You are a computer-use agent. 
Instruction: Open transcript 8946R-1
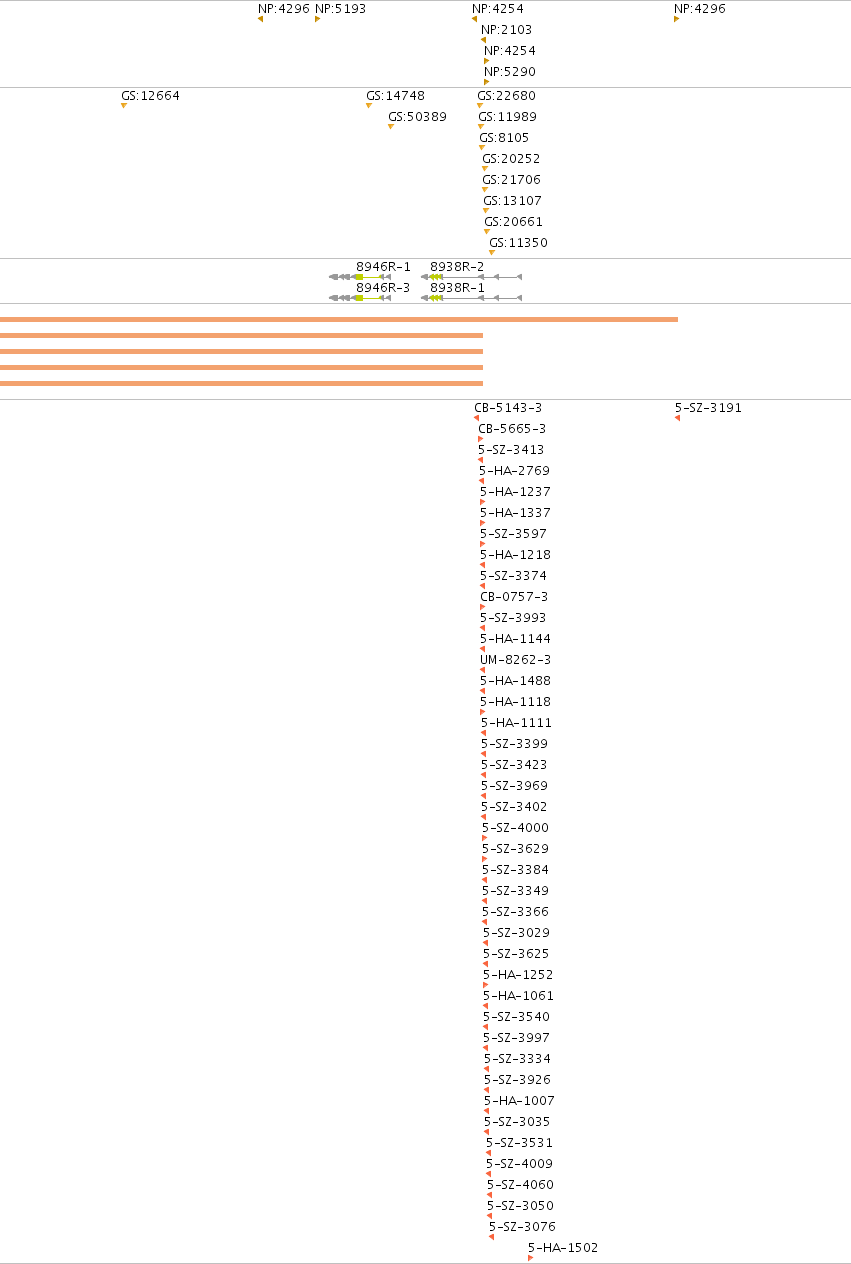click(383, 267)
